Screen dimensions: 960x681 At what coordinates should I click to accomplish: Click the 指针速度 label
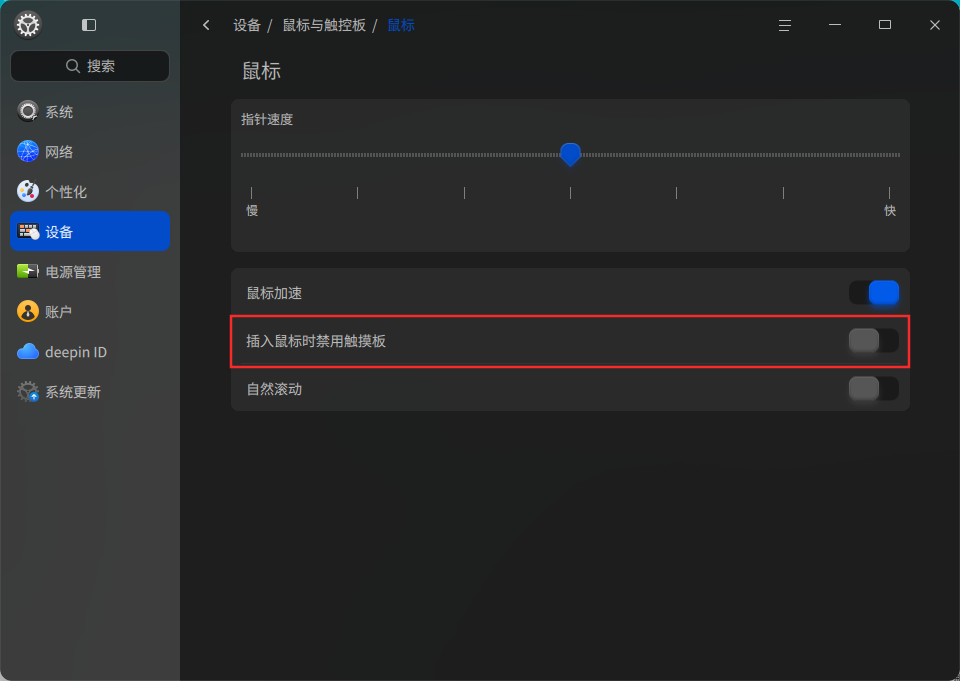(267, 119)
